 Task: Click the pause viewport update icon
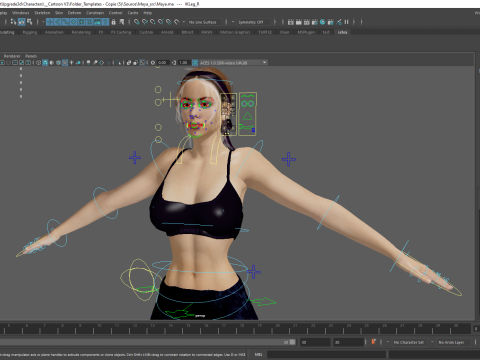[x=346, y=22]
